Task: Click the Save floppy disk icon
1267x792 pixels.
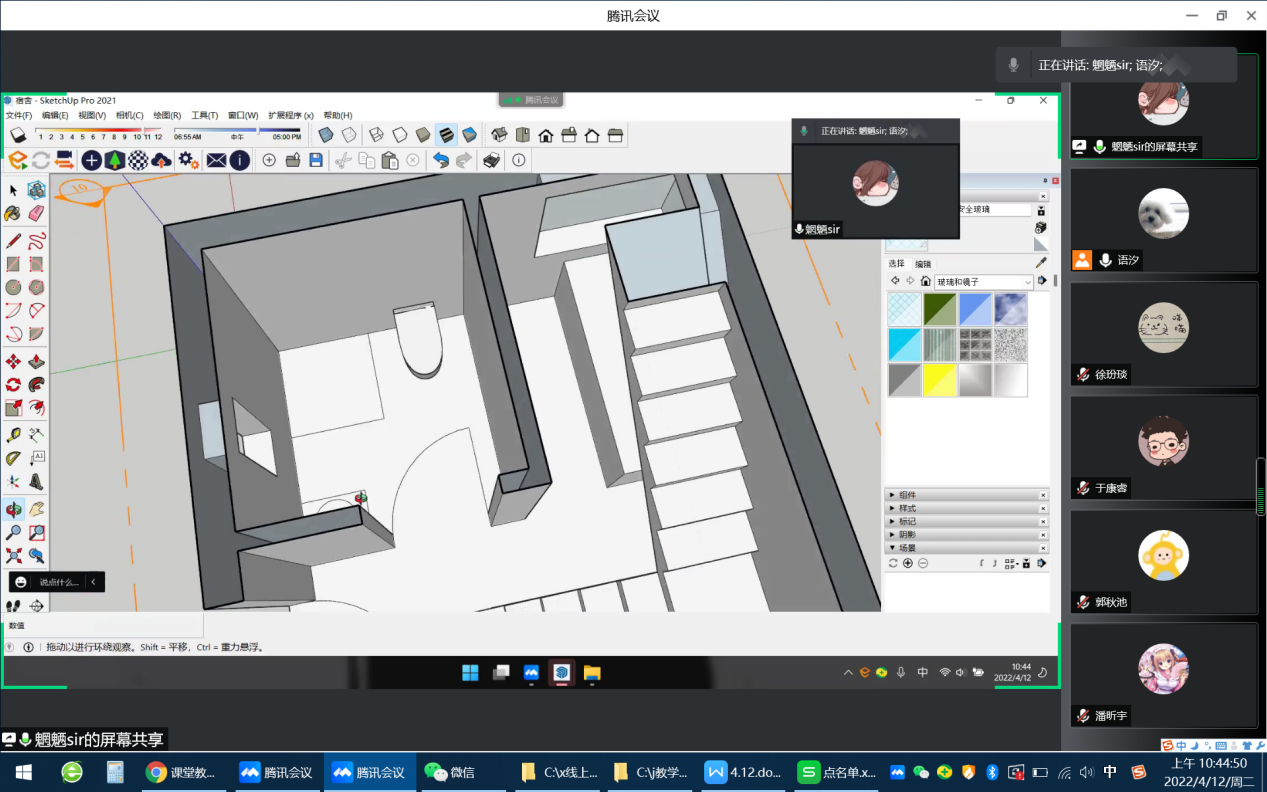Action: point(316,160)
